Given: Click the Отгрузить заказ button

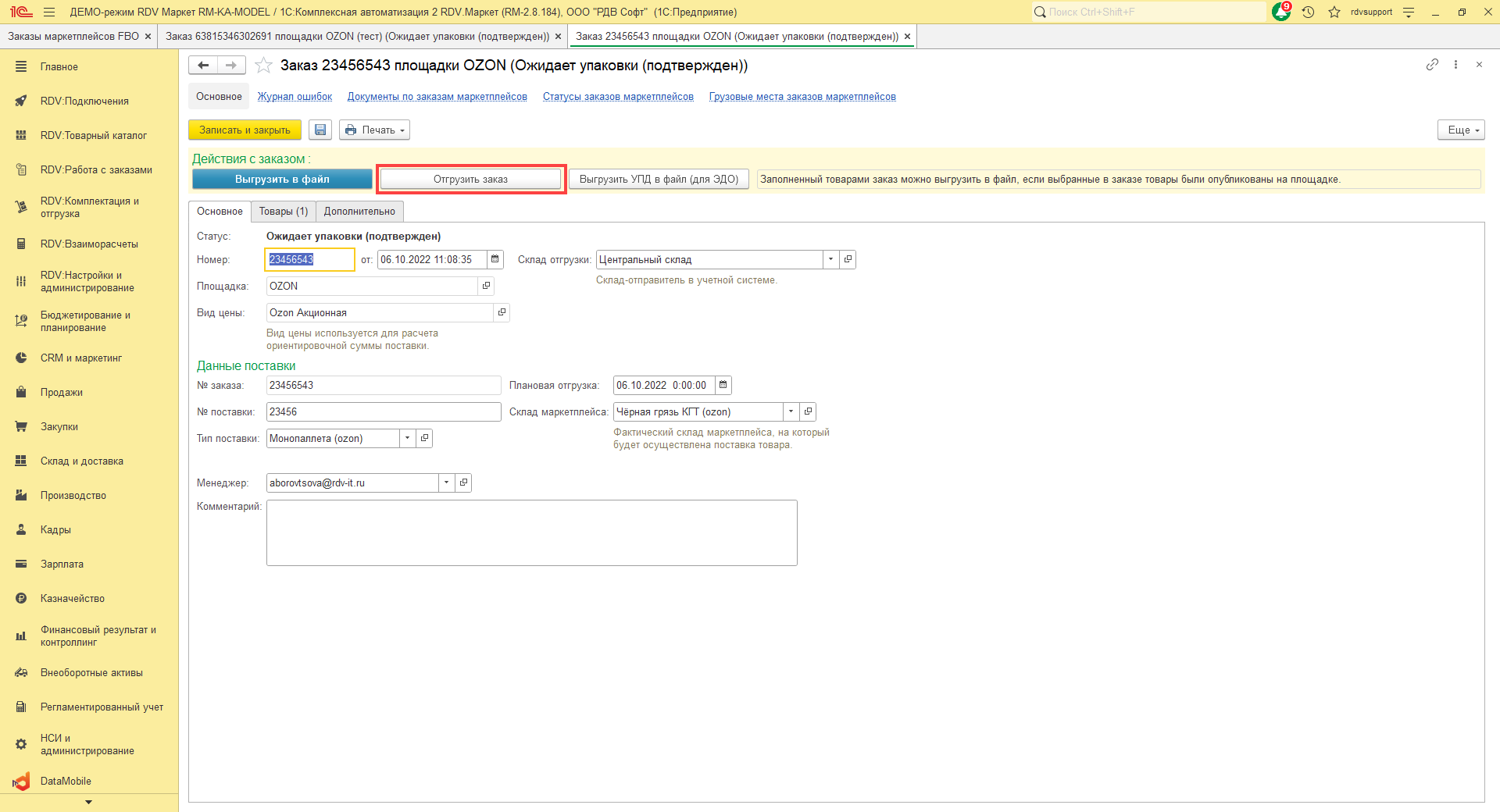Looking at the screenshot, I should point(470,179).
